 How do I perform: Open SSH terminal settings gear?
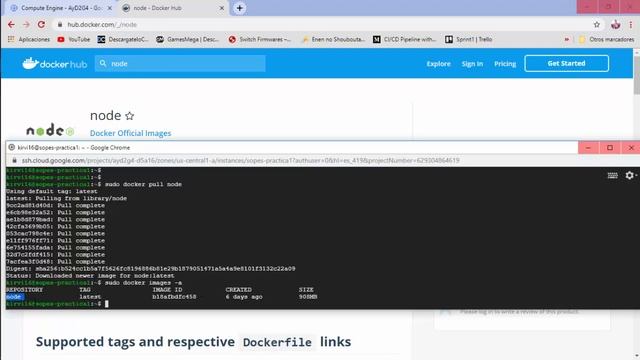(630, 175)
